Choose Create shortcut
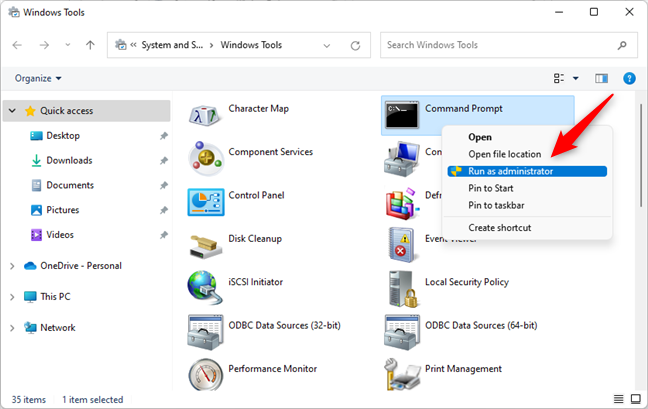The width and height of the screenshot is (648, 409). point(527,228)
